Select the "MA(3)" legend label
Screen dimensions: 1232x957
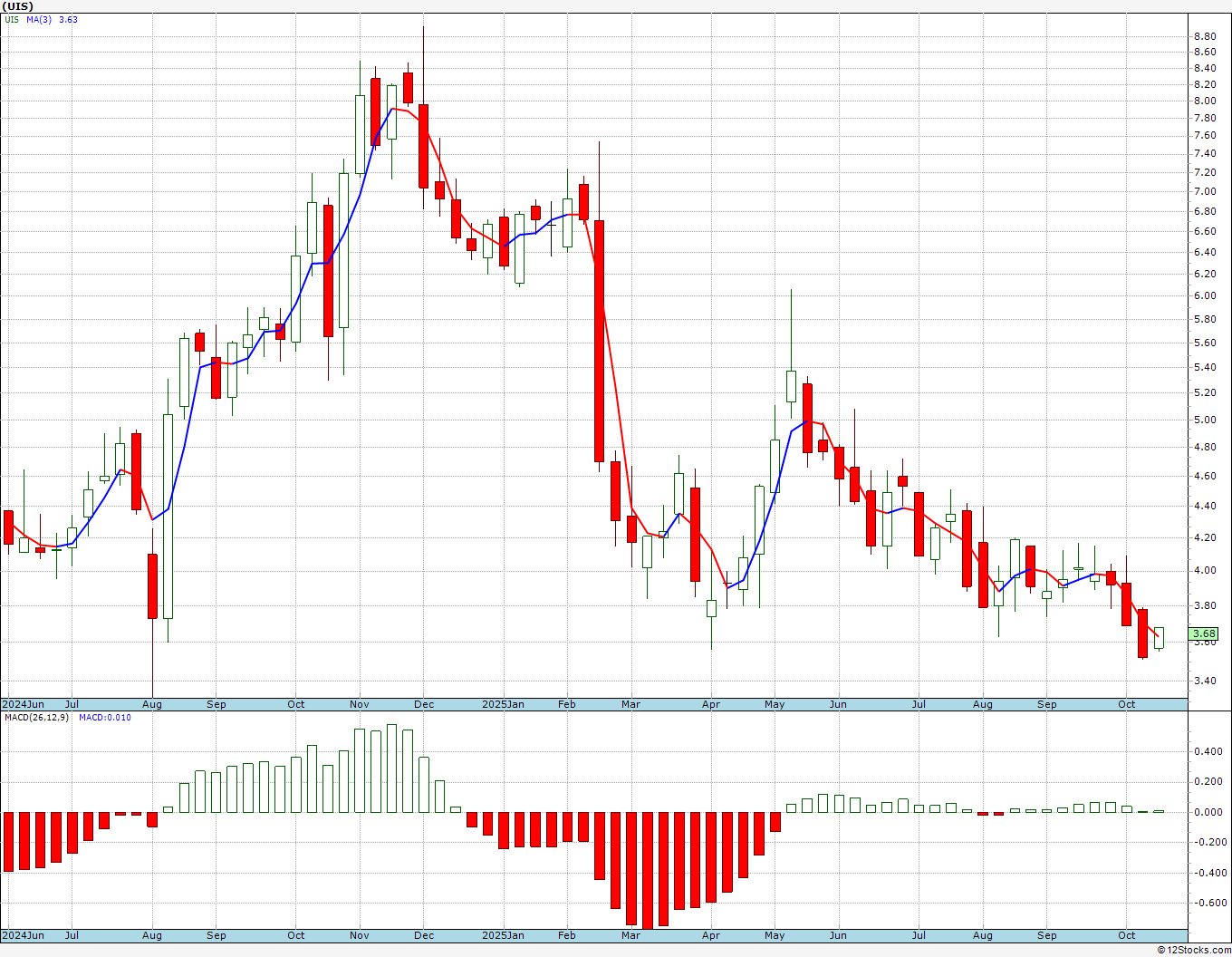(x=40, y=19)
